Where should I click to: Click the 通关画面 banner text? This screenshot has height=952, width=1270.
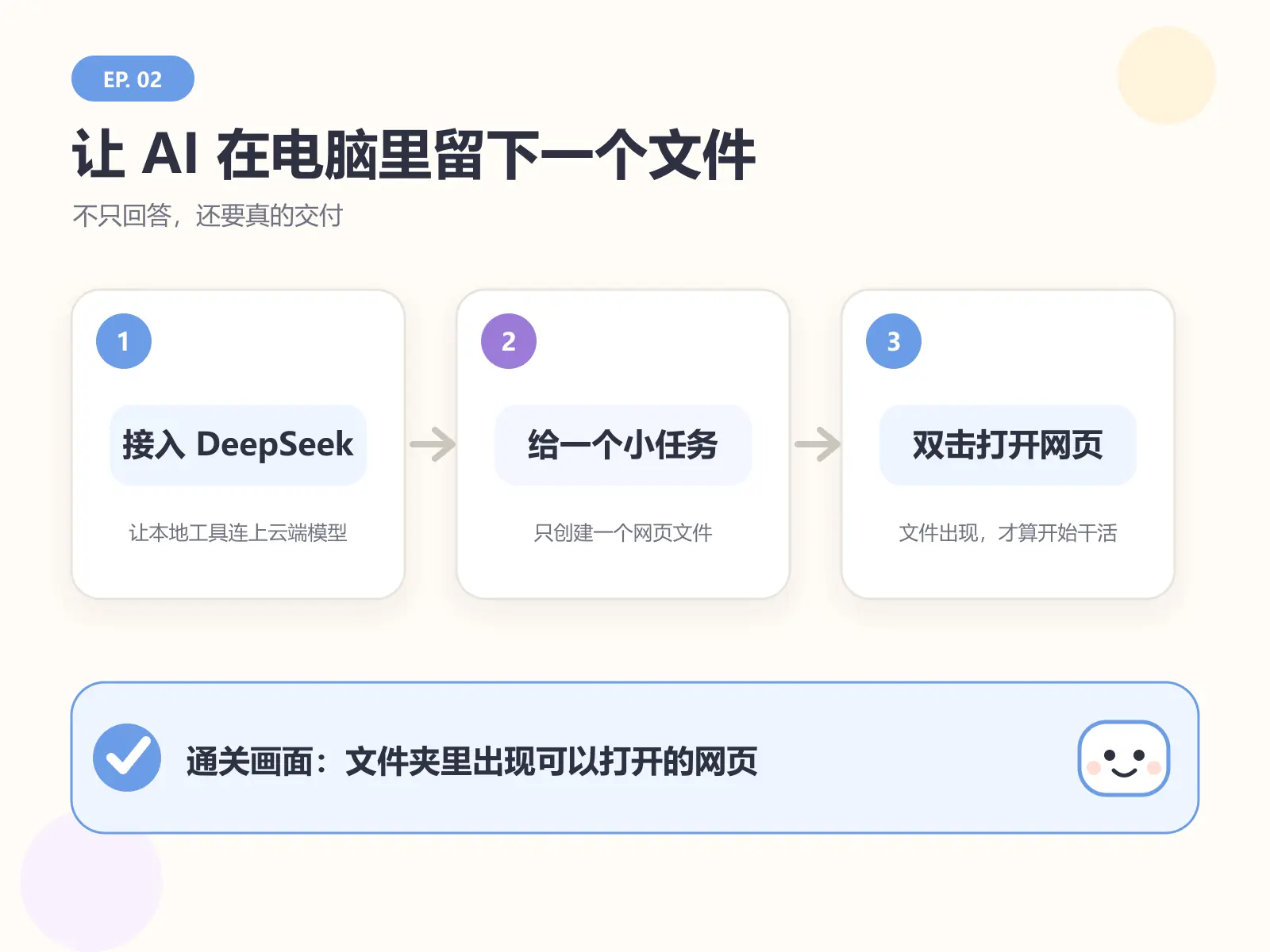(x=472, y=762)
